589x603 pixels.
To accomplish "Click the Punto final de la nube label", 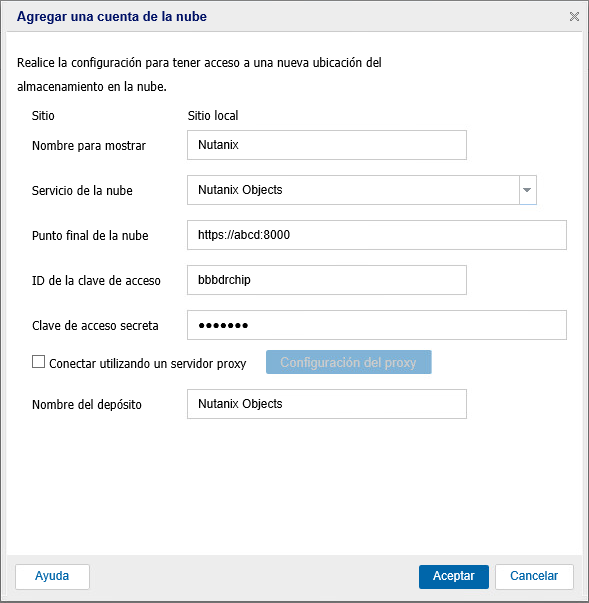I will click(90, 235).
